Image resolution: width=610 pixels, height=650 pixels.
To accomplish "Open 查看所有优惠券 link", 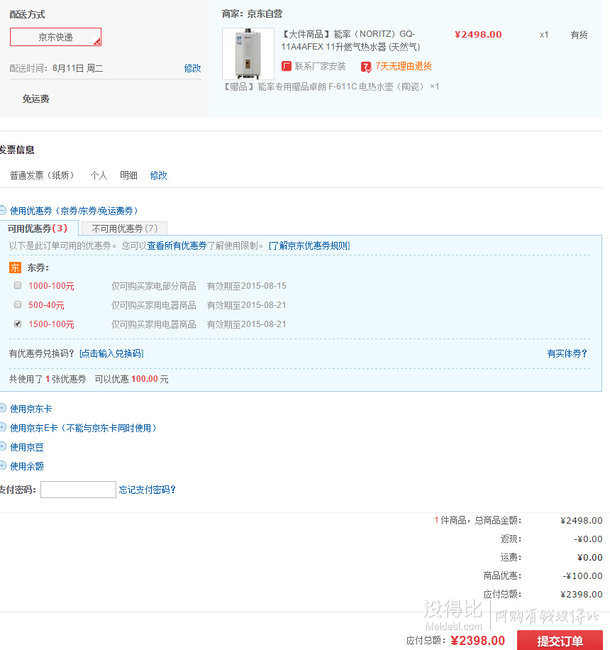I will coord(177,246).
